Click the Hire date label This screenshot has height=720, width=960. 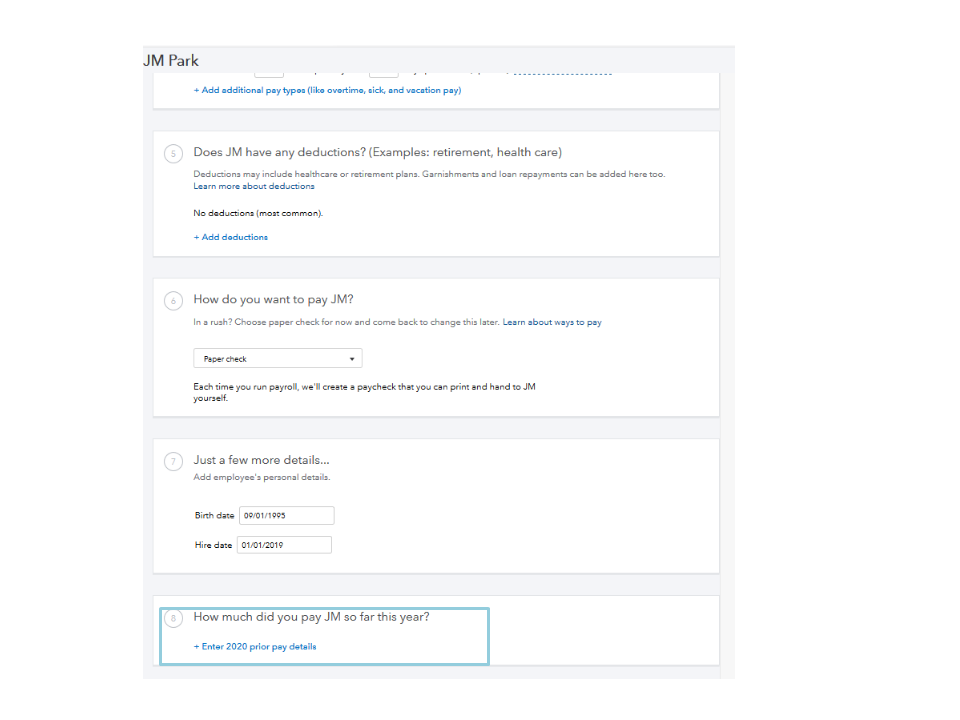tap(213, 545)
